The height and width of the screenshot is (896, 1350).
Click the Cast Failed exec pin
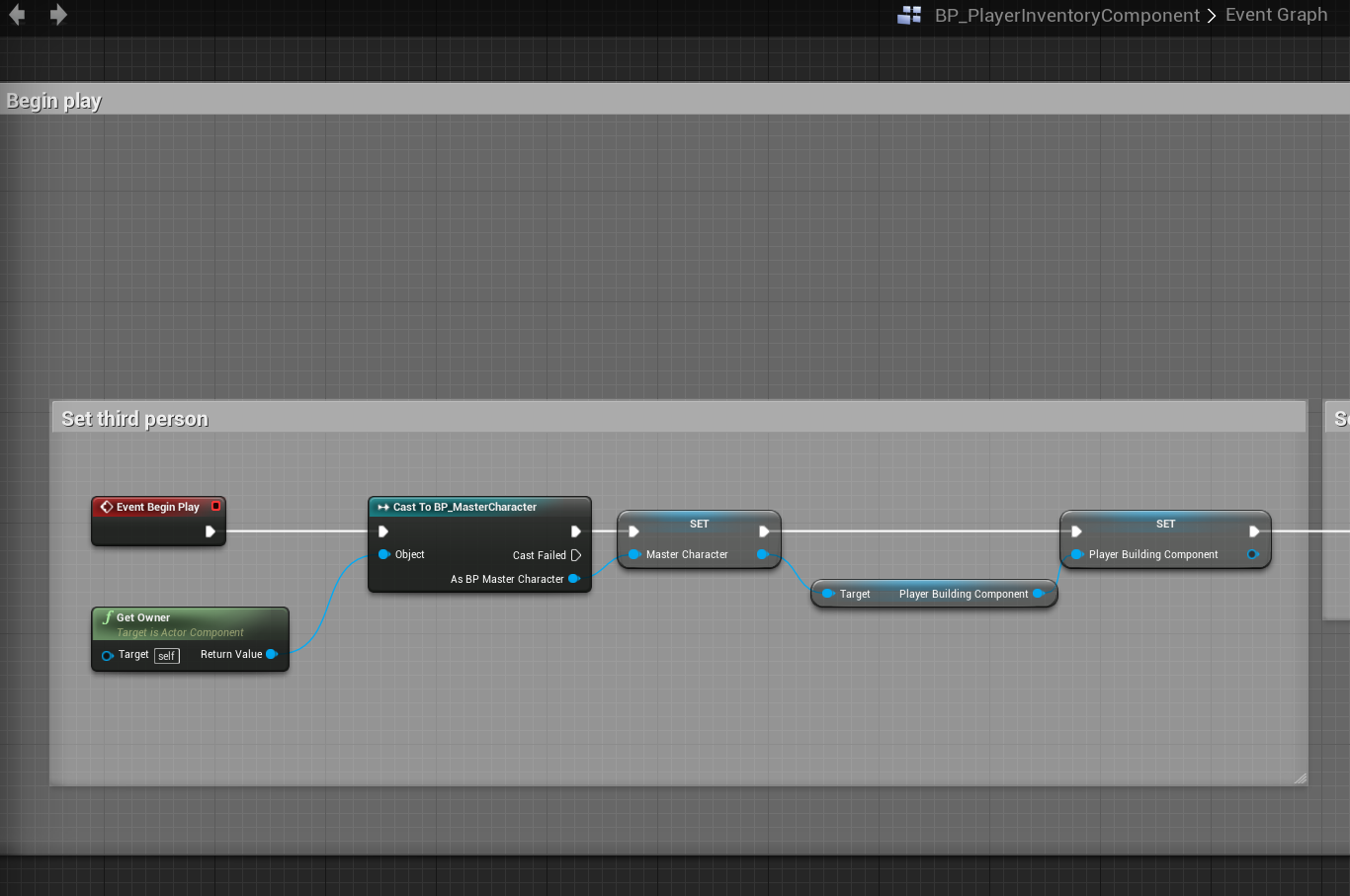[575, 555]
